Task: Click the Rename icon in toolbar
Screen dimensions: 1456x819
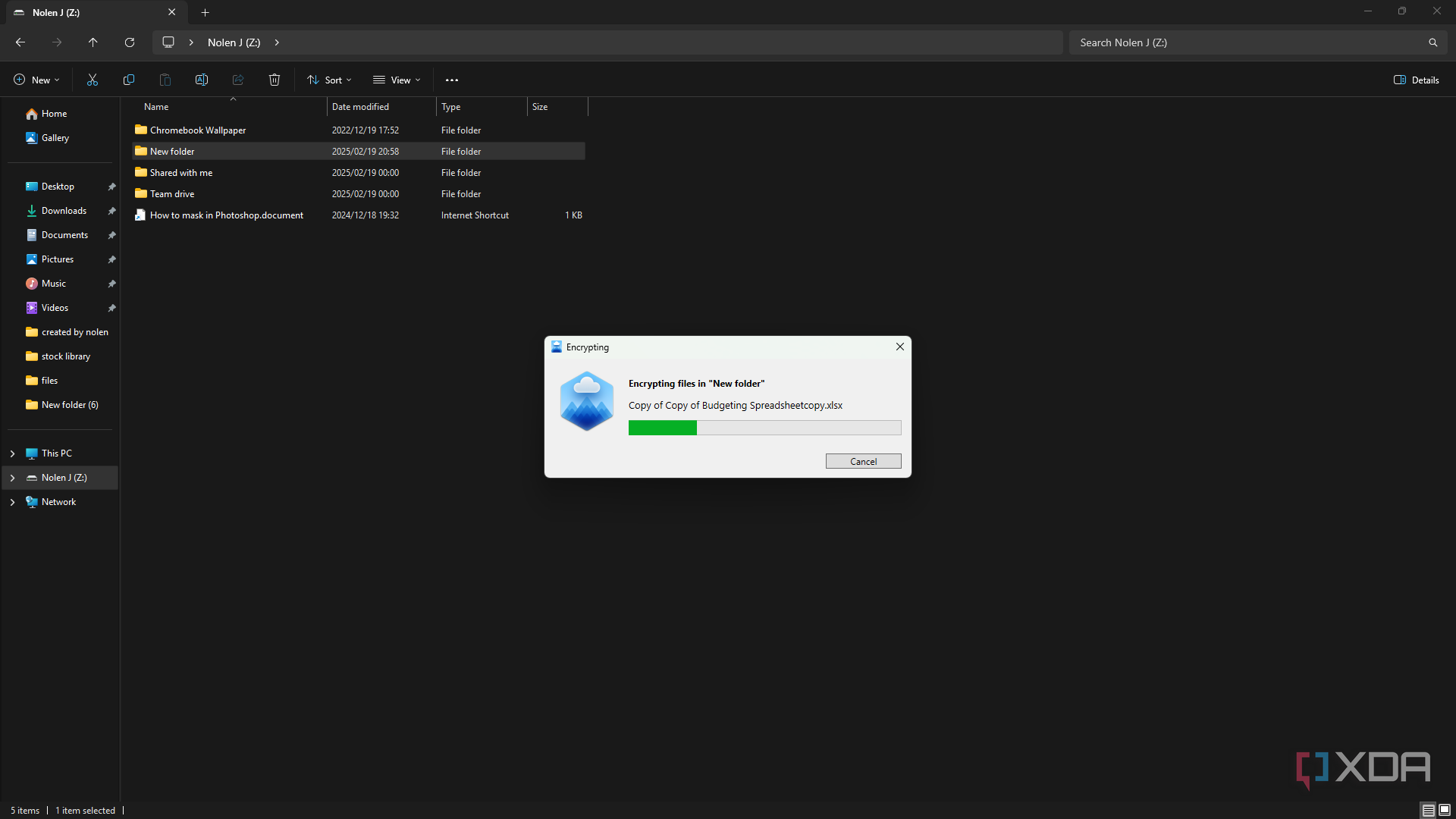Action: pyautogui.click(x=202, y=80)
